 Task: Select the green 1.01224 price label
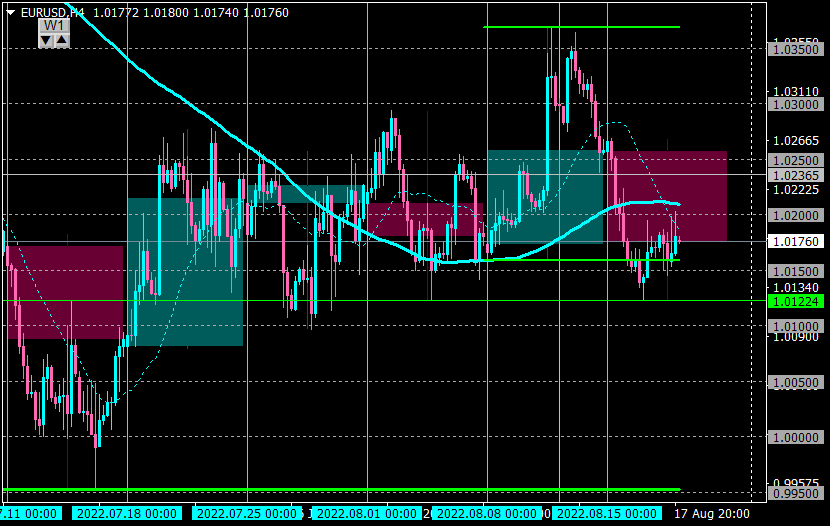pyautogui.click(x=796, y=302)
